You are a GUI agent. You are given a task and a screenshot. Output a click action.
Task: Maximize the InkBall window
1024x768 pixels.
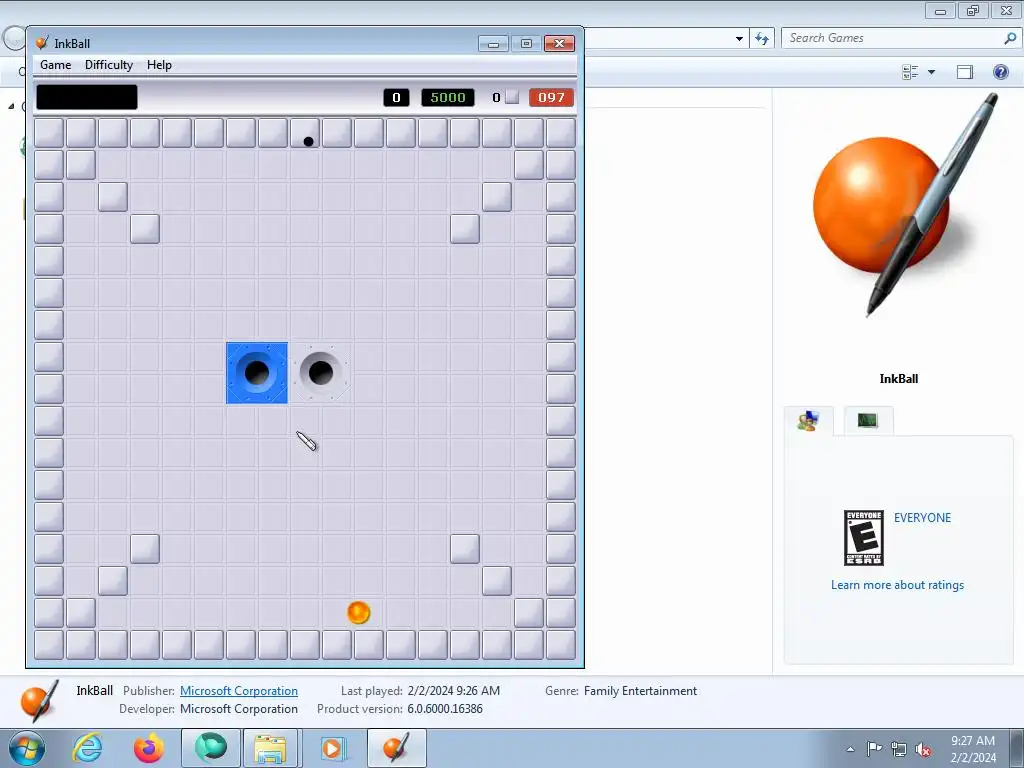[526, 44]
